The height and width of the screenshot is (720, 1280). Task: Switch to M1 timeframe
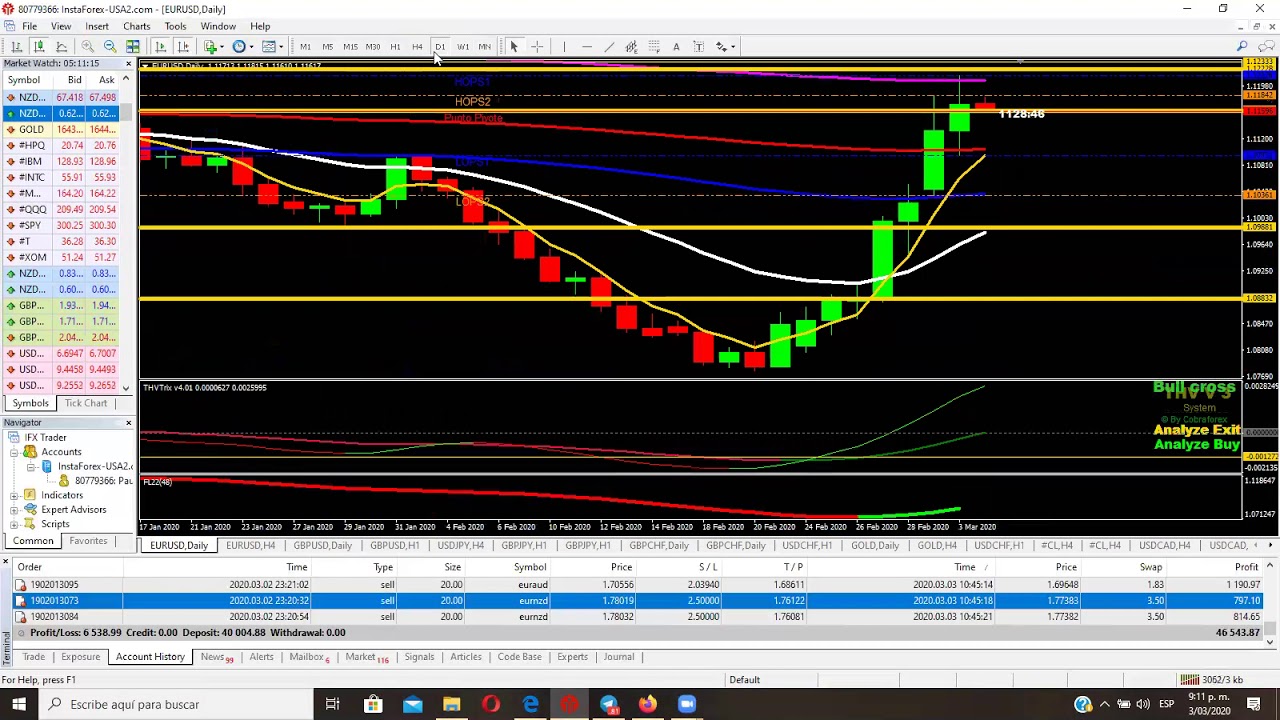point(305,46)
